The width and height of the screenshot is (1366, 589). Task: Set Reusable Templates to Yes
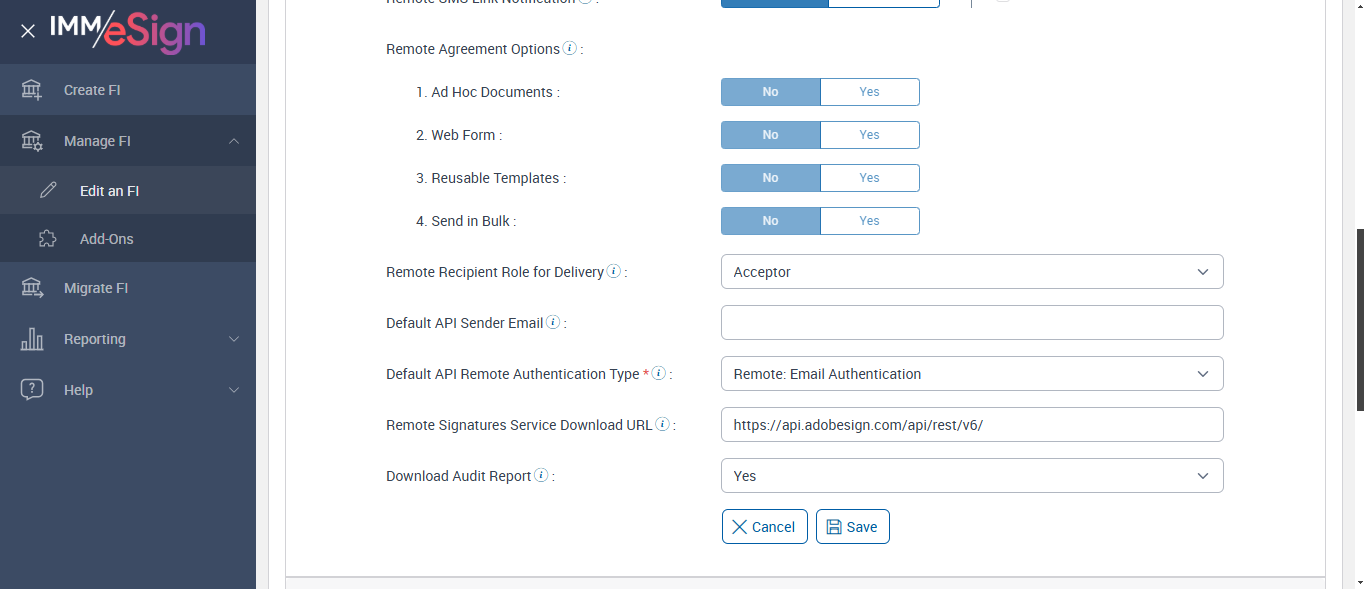(x=869, y=178)
